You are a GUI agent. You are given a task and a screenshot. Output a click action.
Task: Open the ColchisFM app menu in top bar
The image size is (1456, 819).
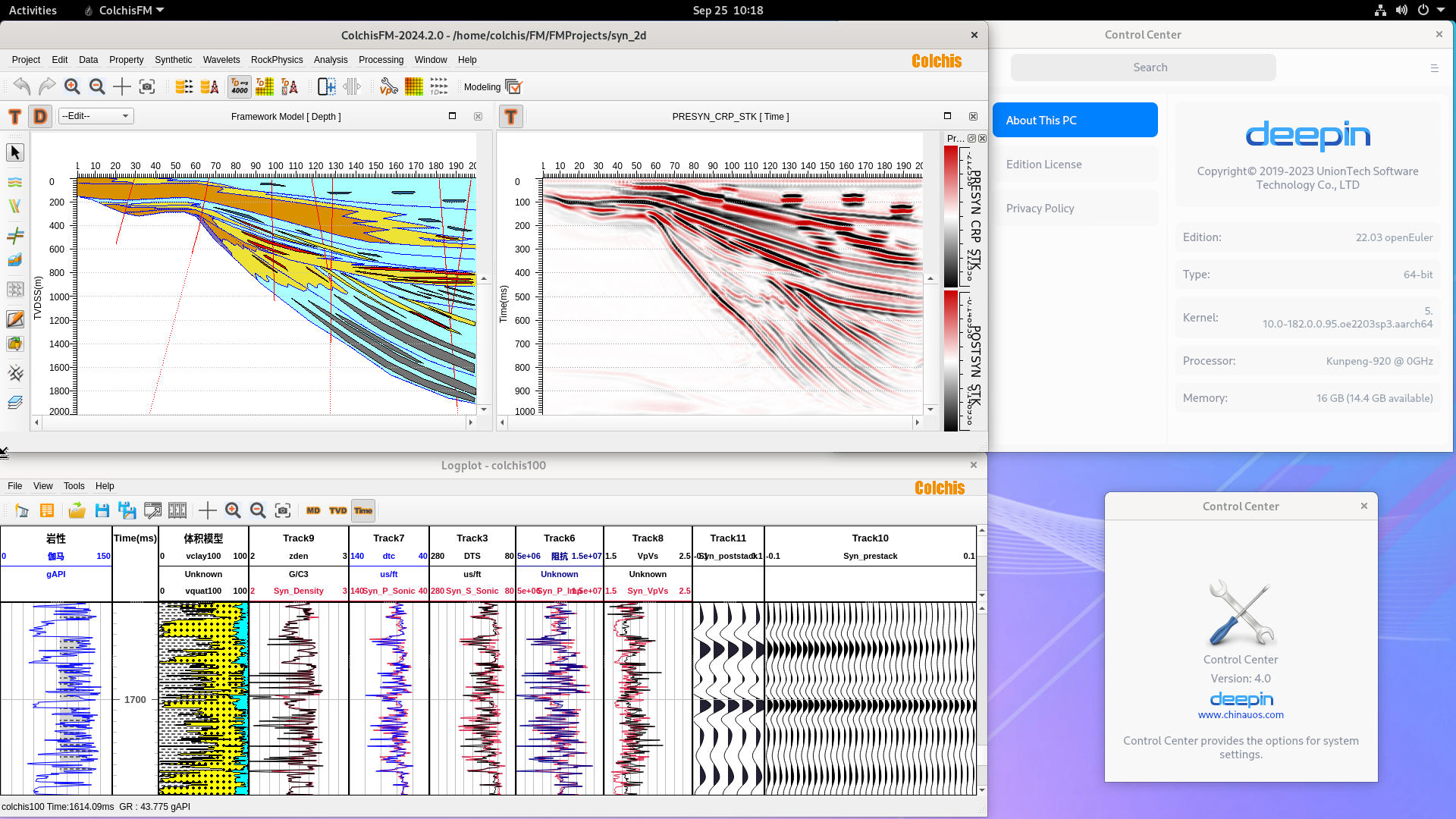click(x=125, y=11)
